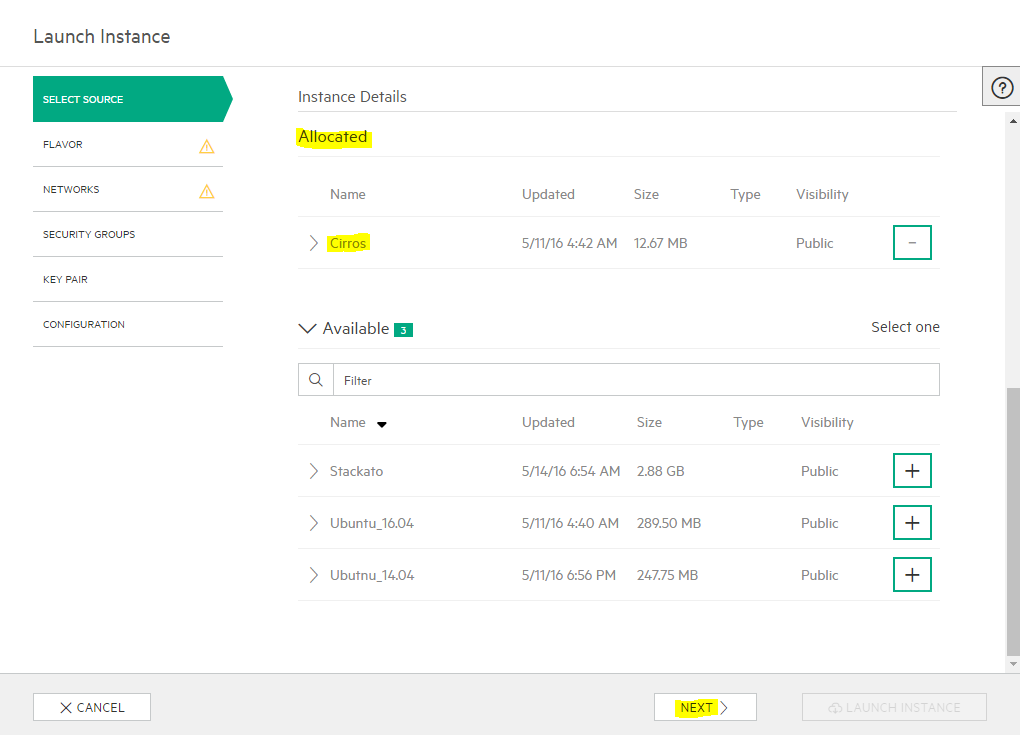This screenshot has width=1020, height=735.
Task: Collapse the Available section chevron
Action: [307, 328]
